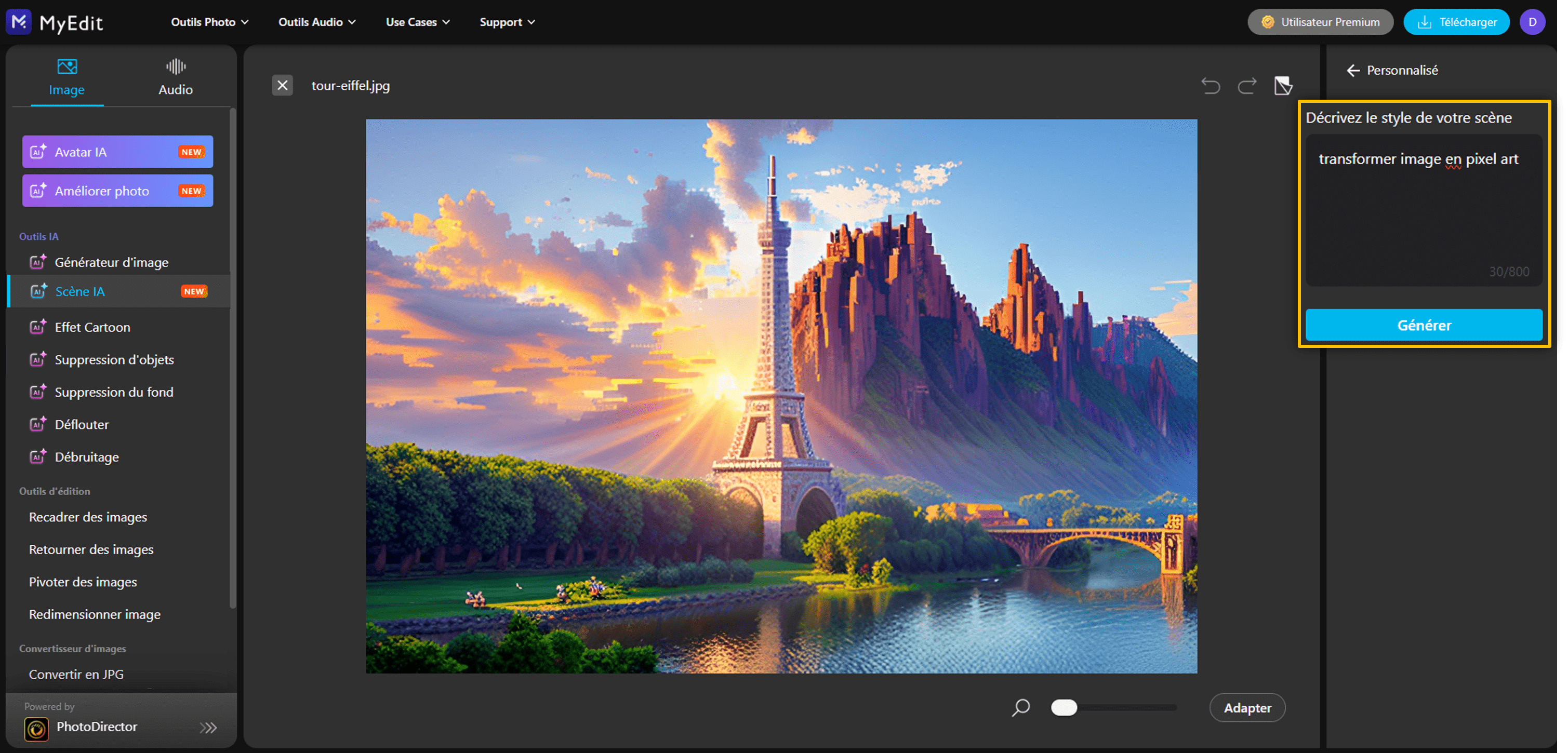
Task: Expand the Support menu
Action: click(x=507, y=22)
